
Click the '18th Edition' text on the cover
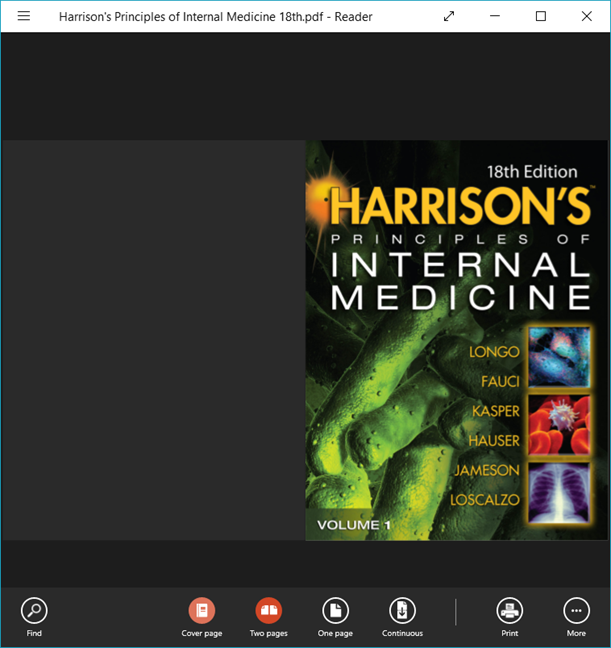pyautogui.click(x=532, y=172)
